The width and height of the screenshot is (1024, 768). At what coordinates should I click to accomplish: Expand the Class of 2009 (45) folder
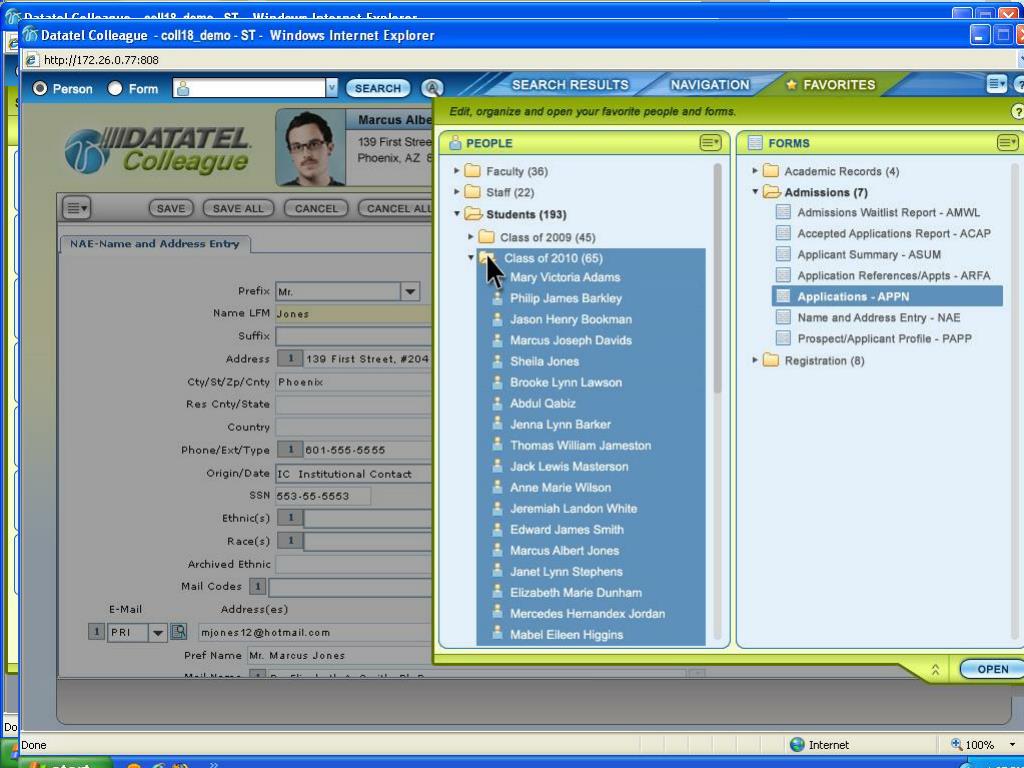(x=470, y=236)
